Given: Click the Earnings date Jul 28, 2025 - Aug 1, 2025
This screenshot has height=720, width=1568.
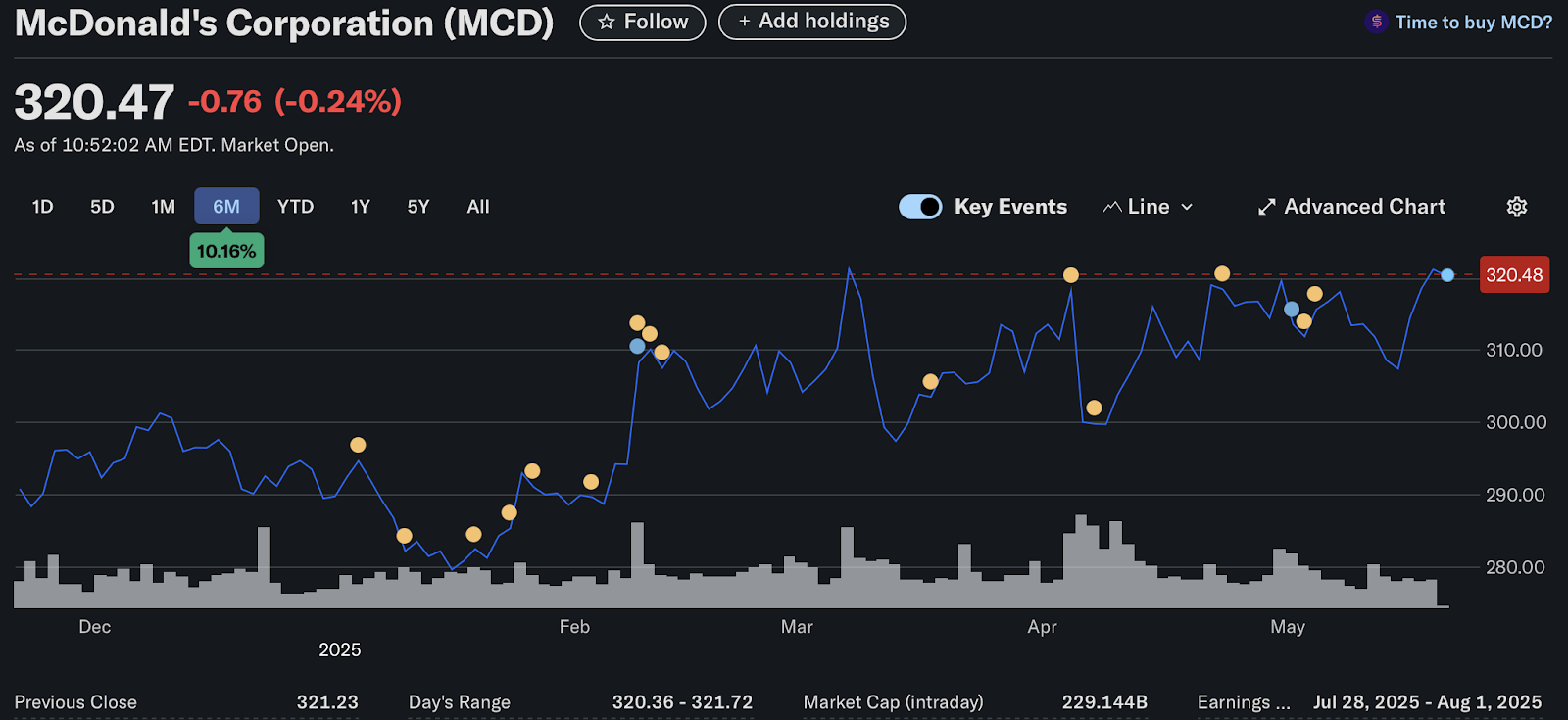Looking at the screenshot, I should (x=1427, y=702).
